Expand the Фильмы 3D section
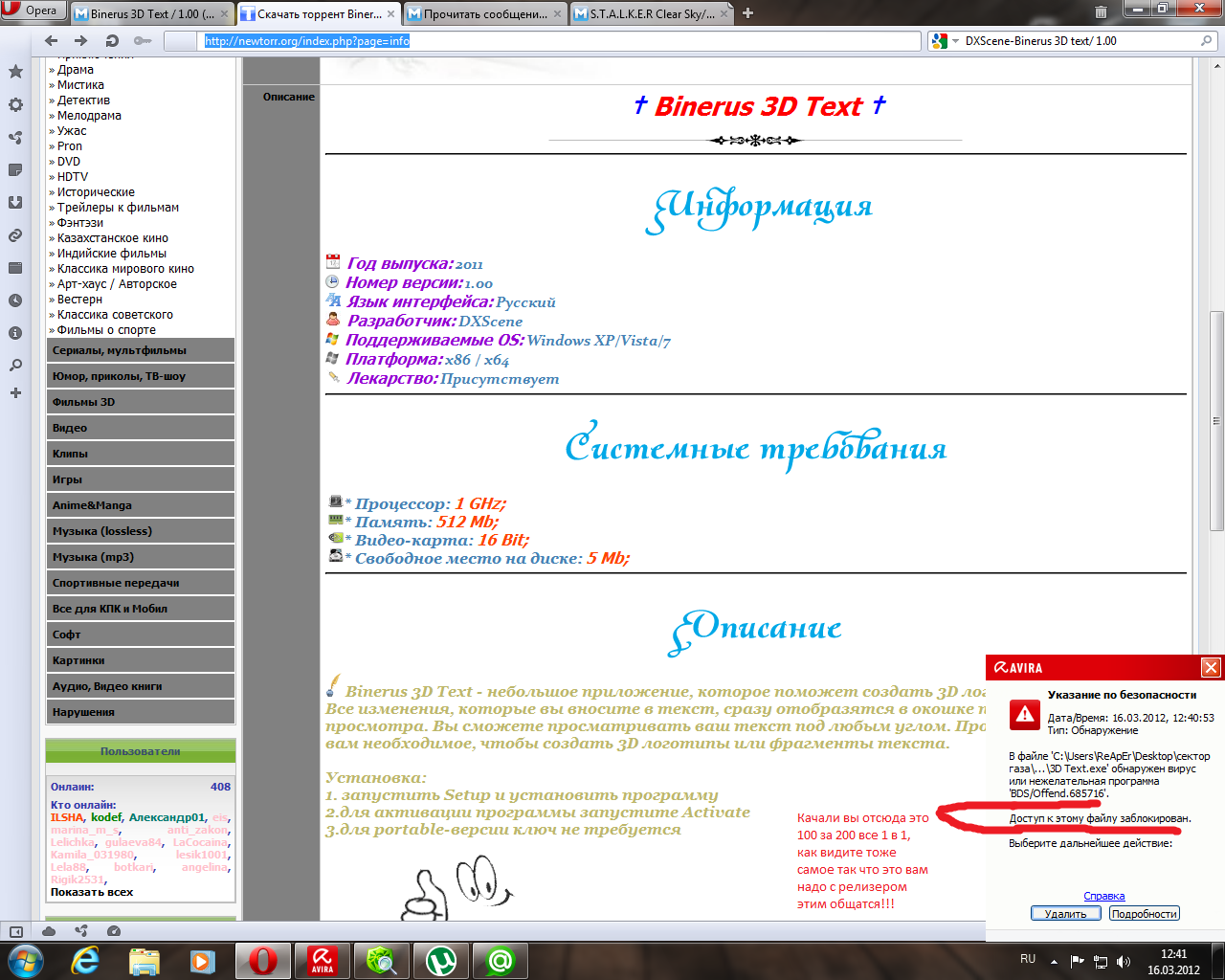Viewport: 1225px width, 980px height. point(141,402)
